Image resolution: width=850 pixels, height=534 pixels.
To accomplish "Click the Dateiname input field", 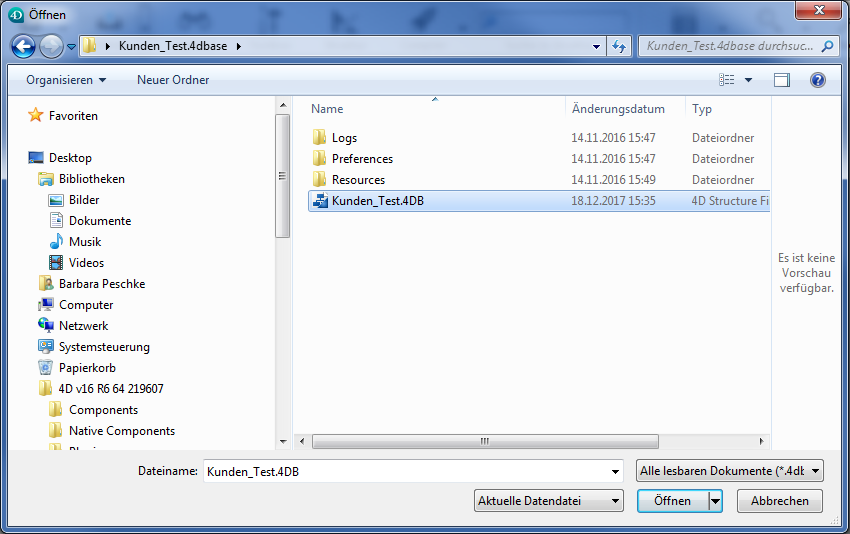I will (413, 471).
